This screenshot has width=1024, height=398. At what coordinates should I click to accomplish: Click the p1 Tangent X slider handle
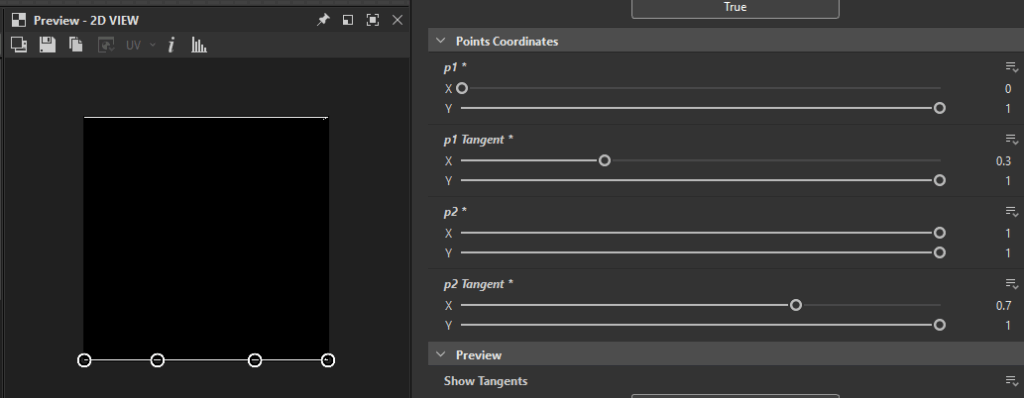coord(605,160)
